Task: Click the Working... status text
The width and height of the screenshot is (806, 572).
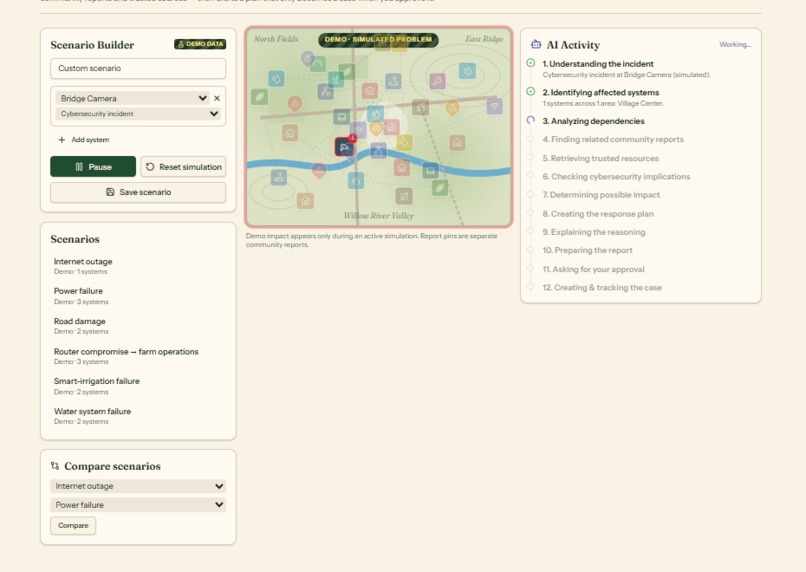Action: [735, 45]
